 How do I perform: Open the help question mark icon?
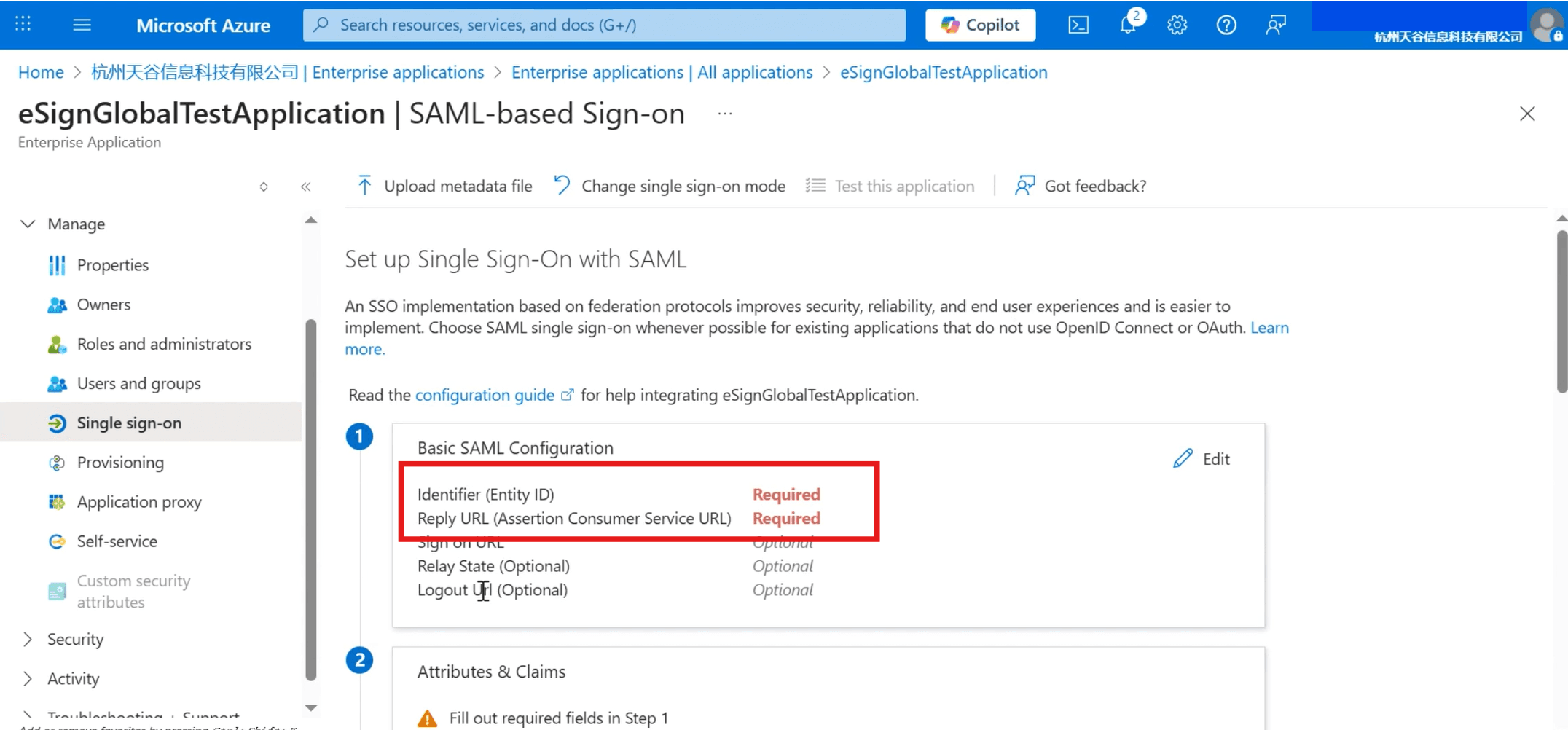(x=1226, y=25)
